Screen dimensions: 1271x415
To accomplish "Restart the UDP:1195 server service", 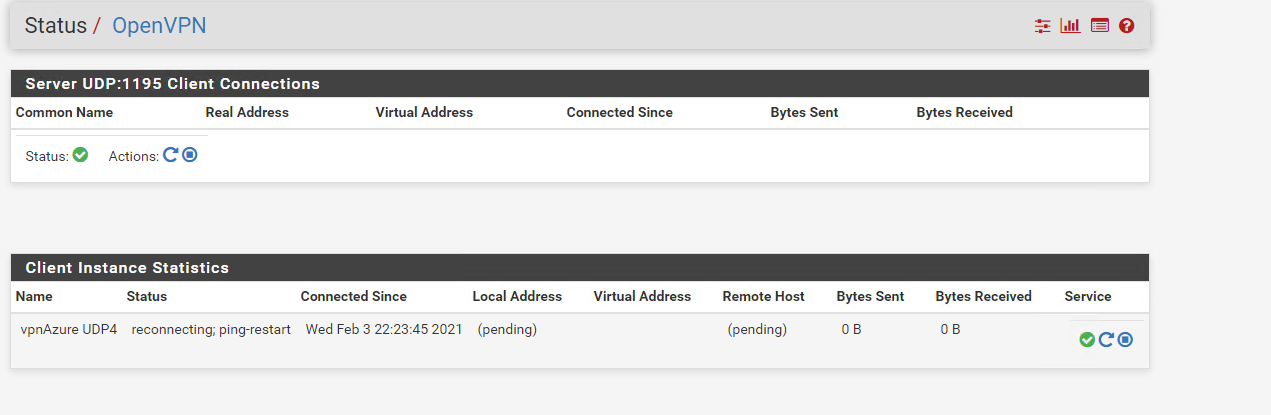I will pyautogui.click(x=171, y=155).
